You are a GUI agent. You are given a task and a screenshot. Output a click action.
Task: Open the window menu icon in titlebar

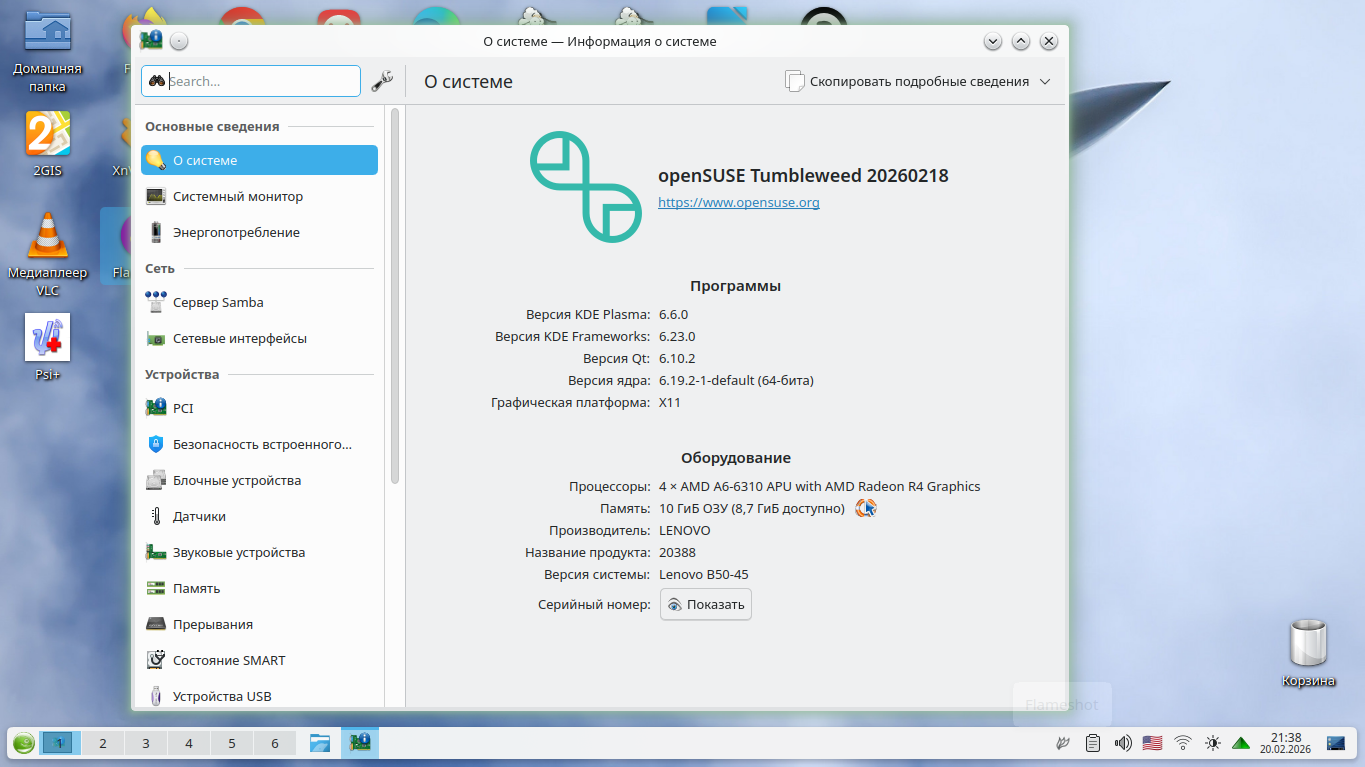151,41
